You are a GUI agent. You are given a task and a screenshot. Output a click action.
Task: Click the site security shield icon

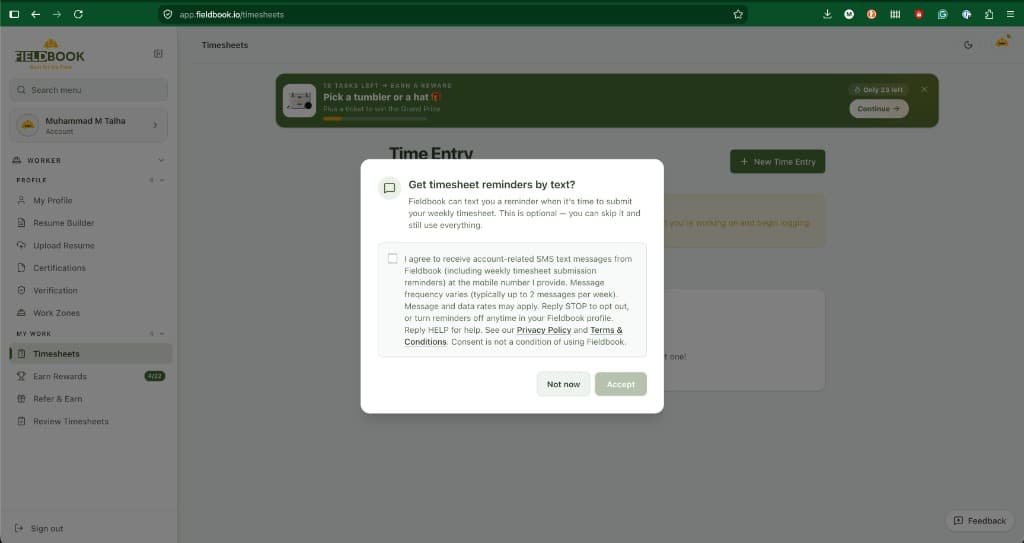pos(168,14)
